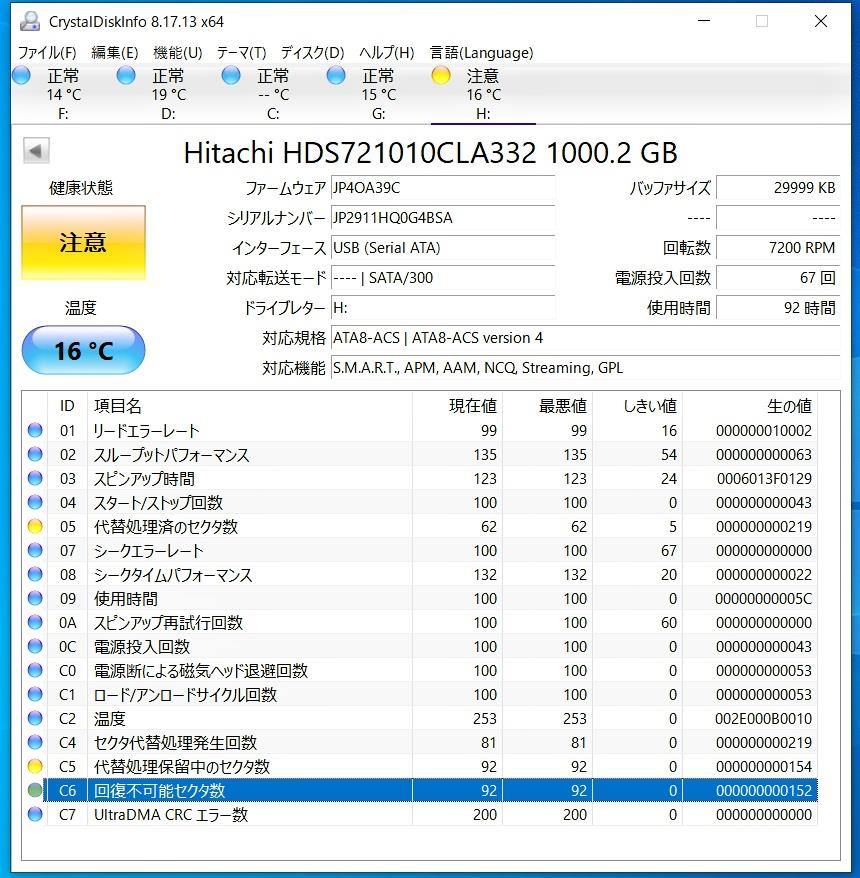
Task: Click the firmware field JP4OA39C
Action: (443, 188)
